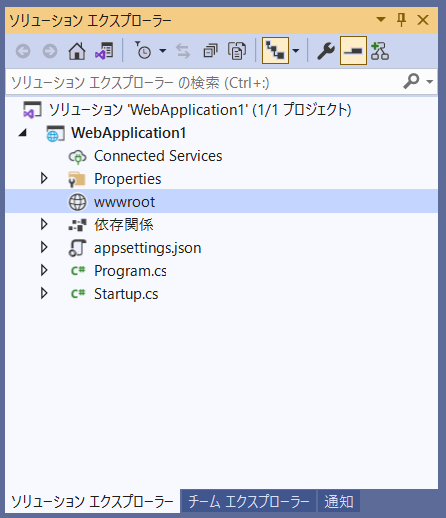Select appsettings.json file
The width and height of the screenshot is (446, 518).
click(x=147, y=248)
